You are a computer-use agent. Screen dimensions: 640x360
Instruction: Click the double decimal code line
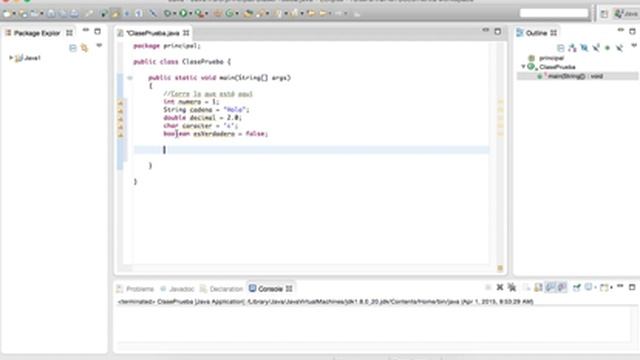pyautogui.click(x=202, y=118)
